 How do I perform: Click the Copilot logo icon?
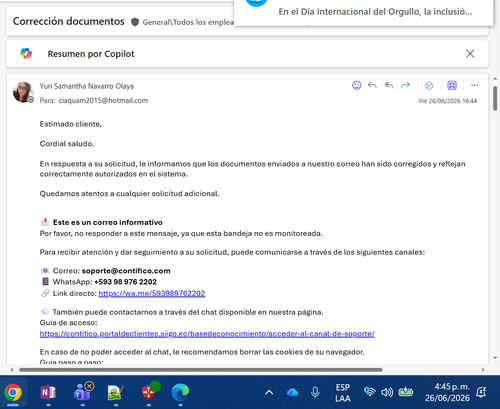pos(26,53)
